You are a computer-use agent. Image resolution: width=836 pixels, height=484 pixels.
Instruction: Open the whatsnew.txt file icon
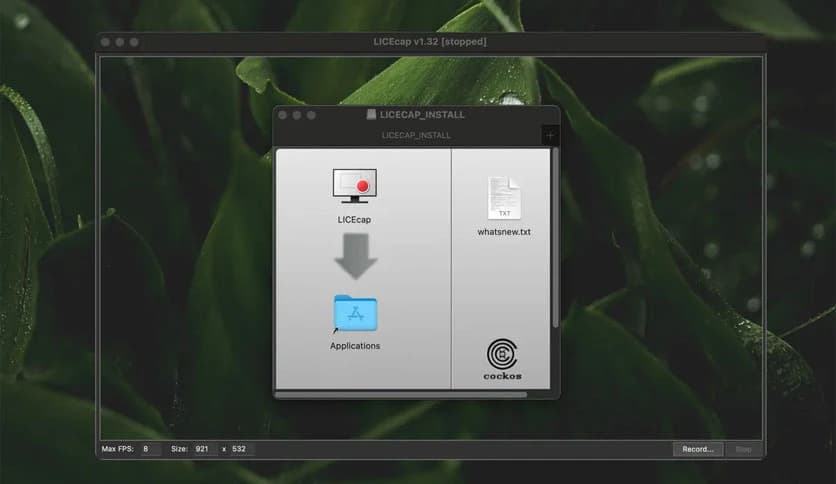504,198
